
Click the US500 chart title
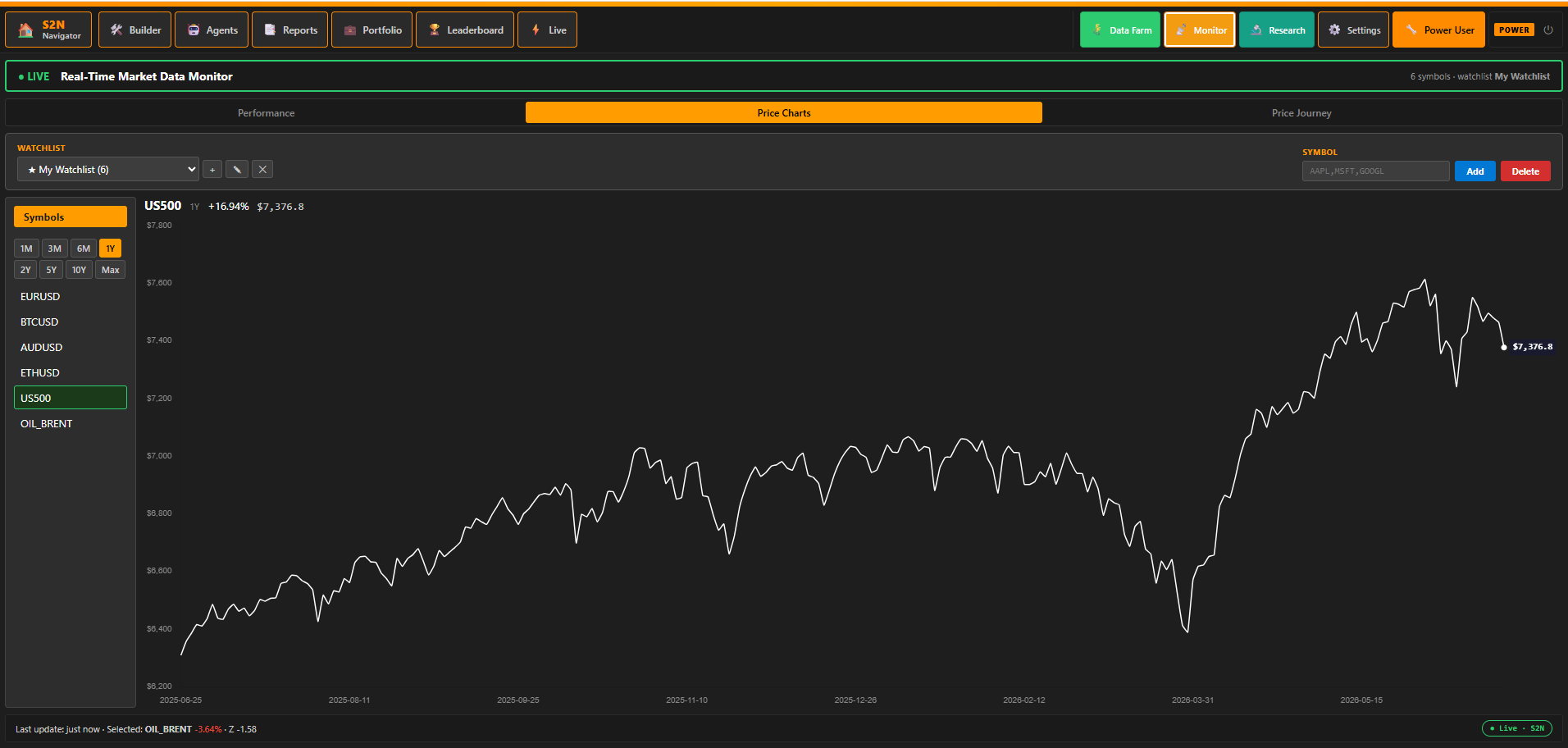162,206
